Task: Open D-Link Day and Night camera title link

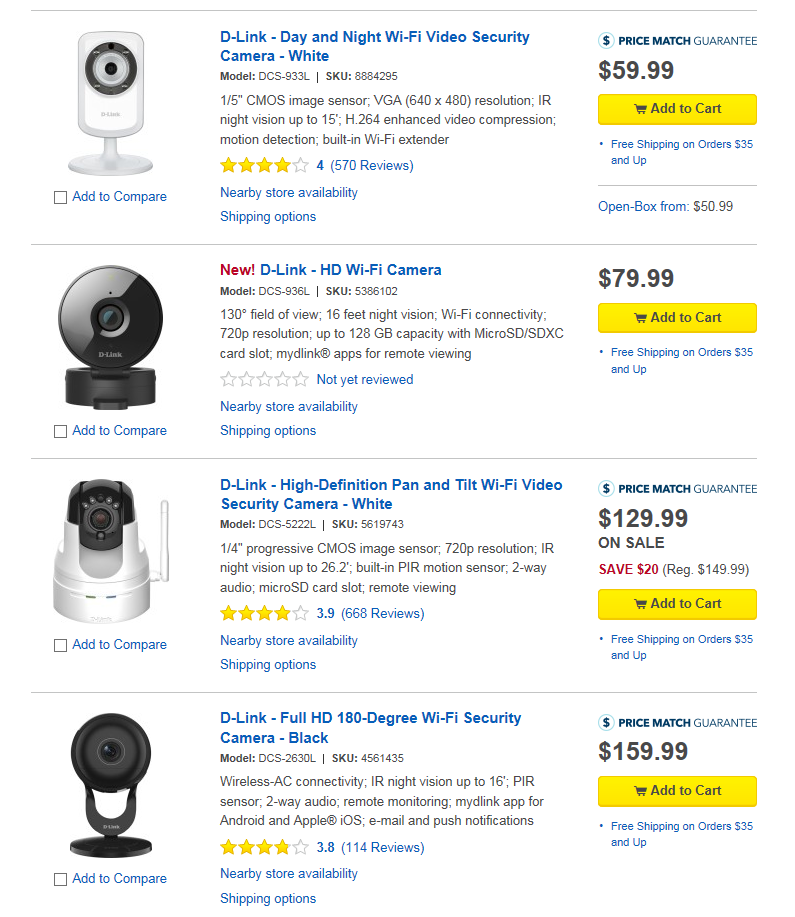Action: point(374,46)
